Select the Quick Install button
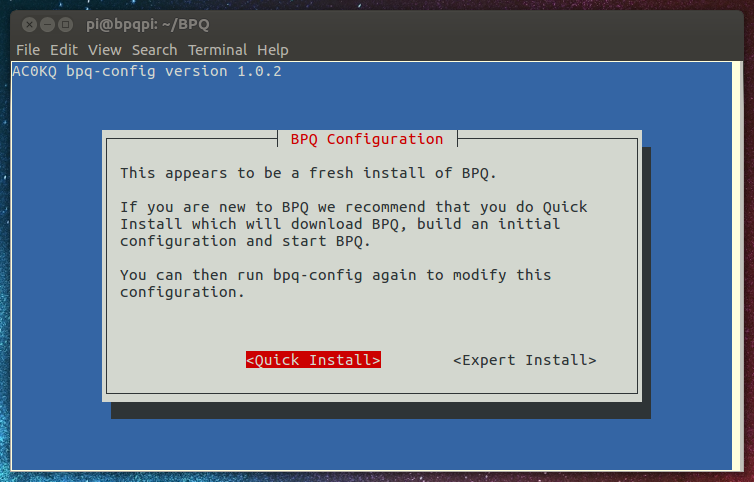 tap(313, 360)
